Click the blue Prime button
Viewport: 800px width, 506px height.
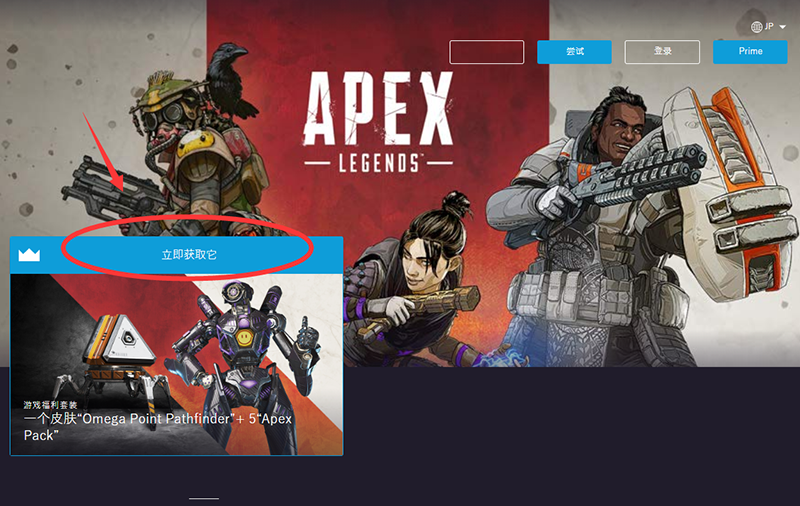click(x=750, y=52)
